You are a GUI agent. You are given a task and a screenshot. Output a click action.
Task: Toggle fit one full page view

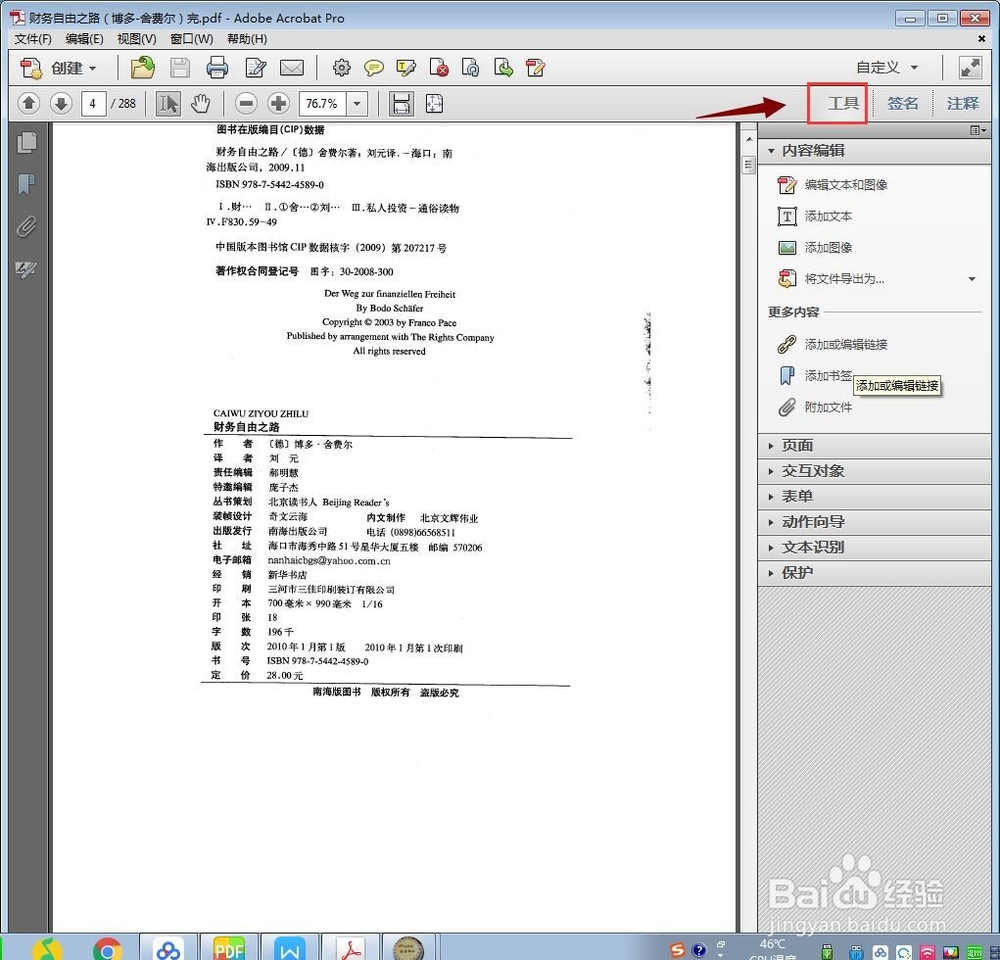[x=434, y=103]
